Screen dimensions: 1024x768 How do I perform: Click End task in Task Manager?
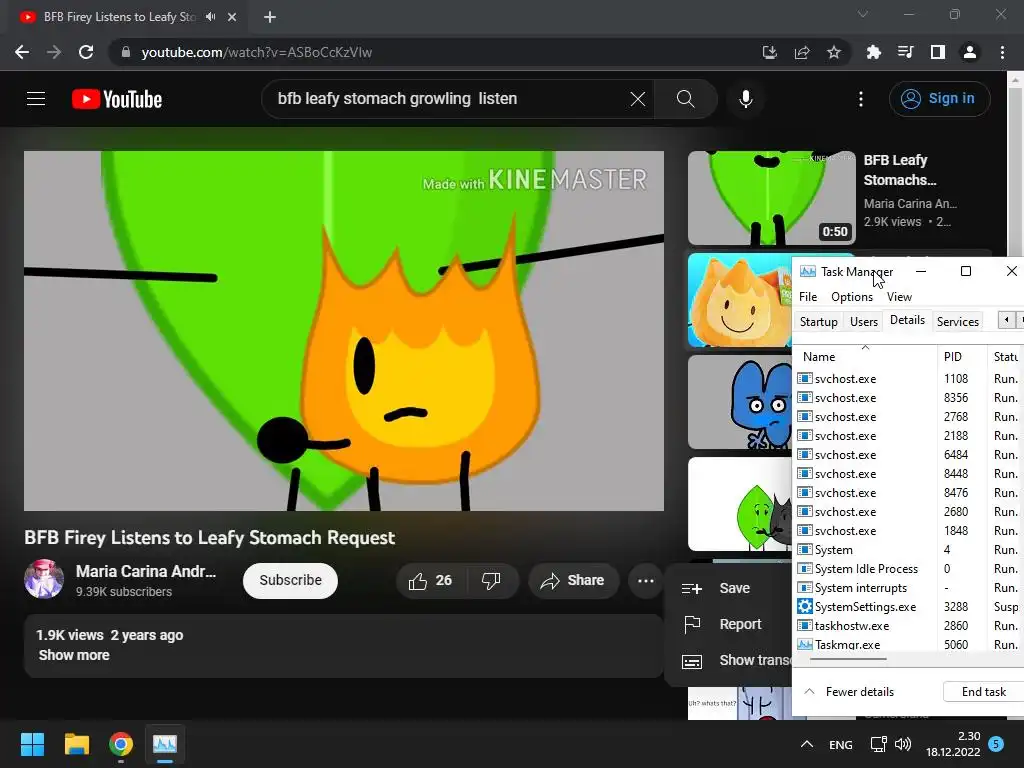pos(984,692)
